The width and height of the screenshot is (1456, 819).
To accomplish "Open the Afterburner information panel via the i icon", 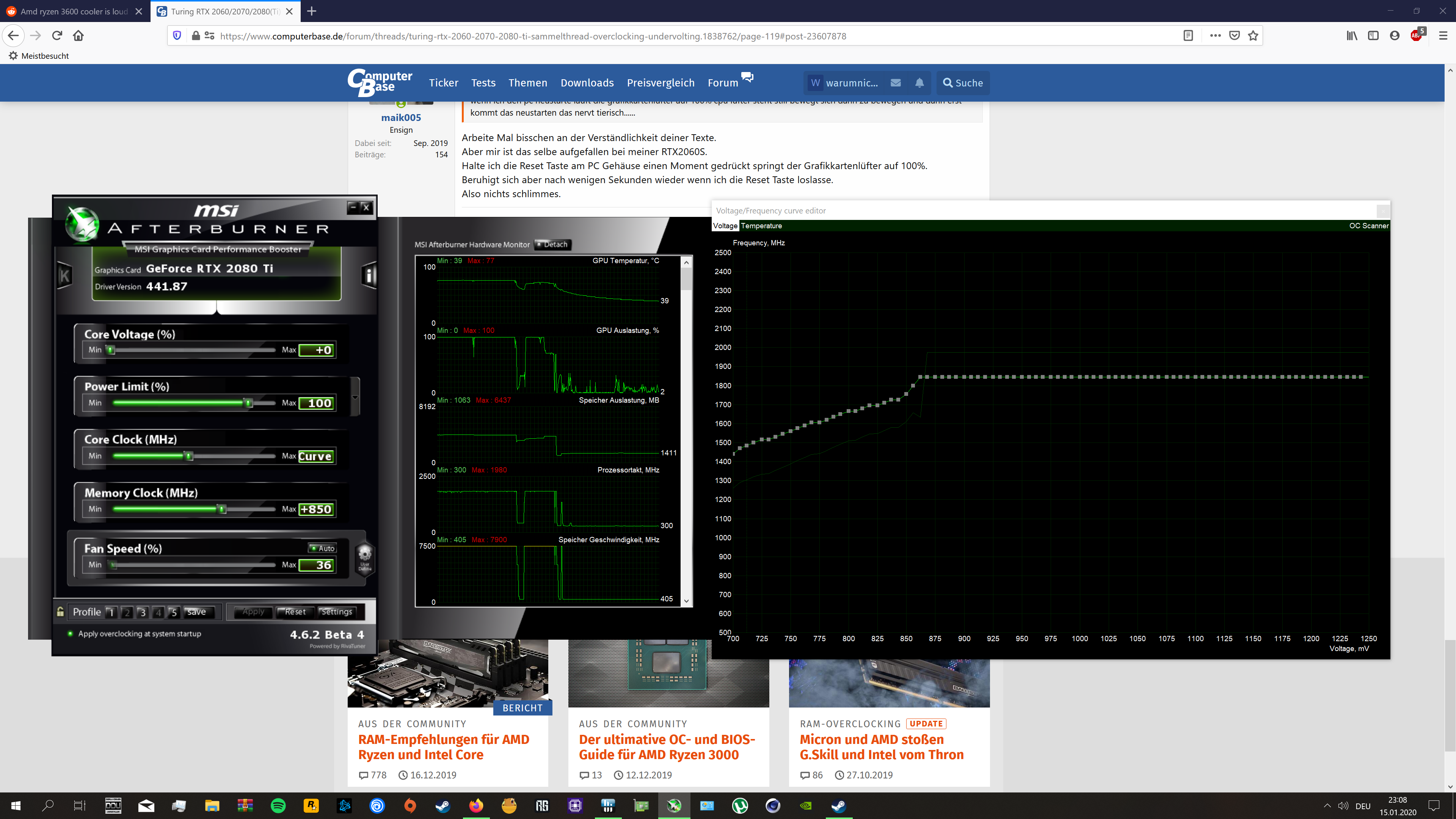I will [370, 275].
